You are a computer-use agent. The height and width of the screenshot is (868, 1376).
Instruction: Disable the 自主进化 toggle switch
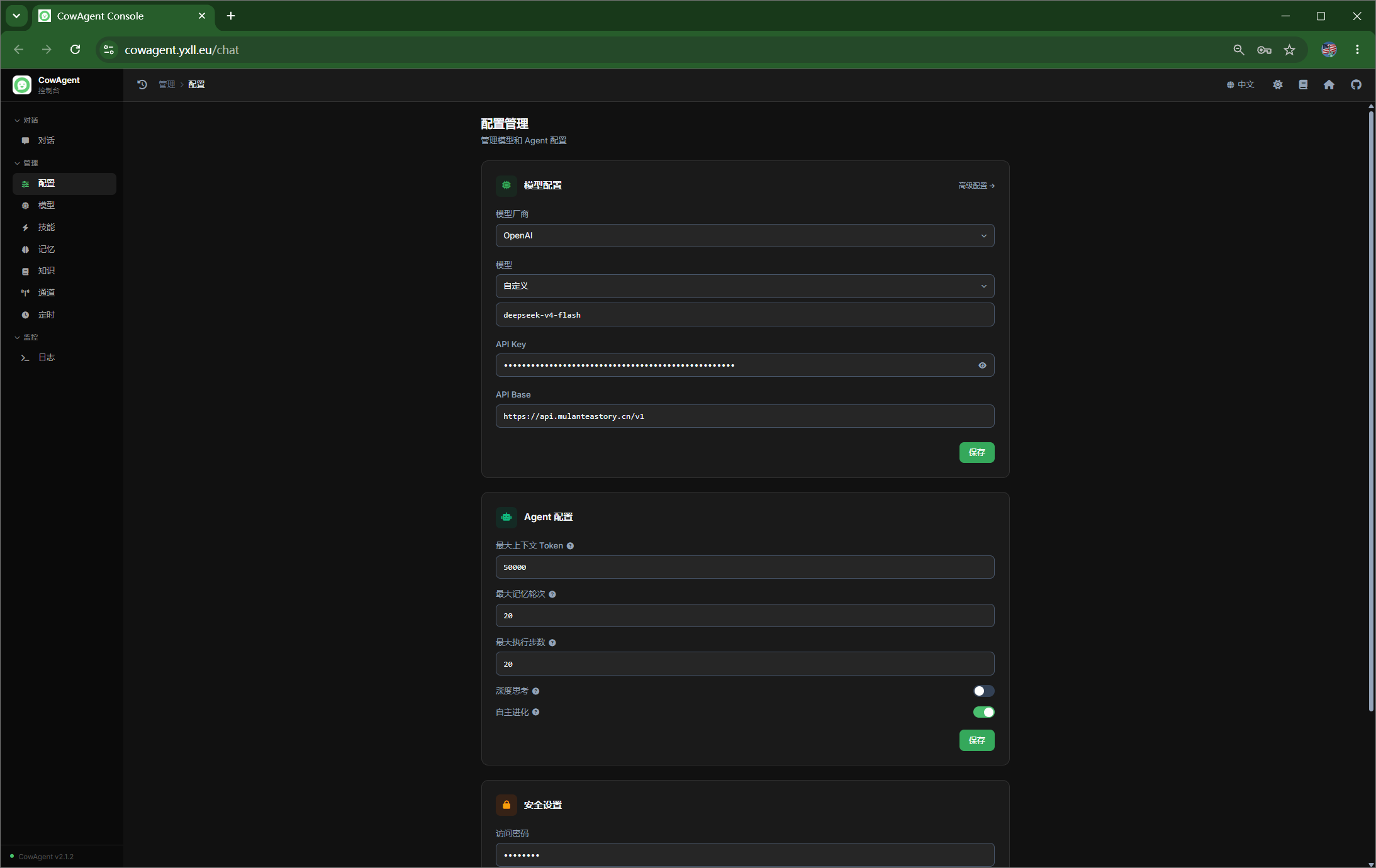(x=983, y=712)
